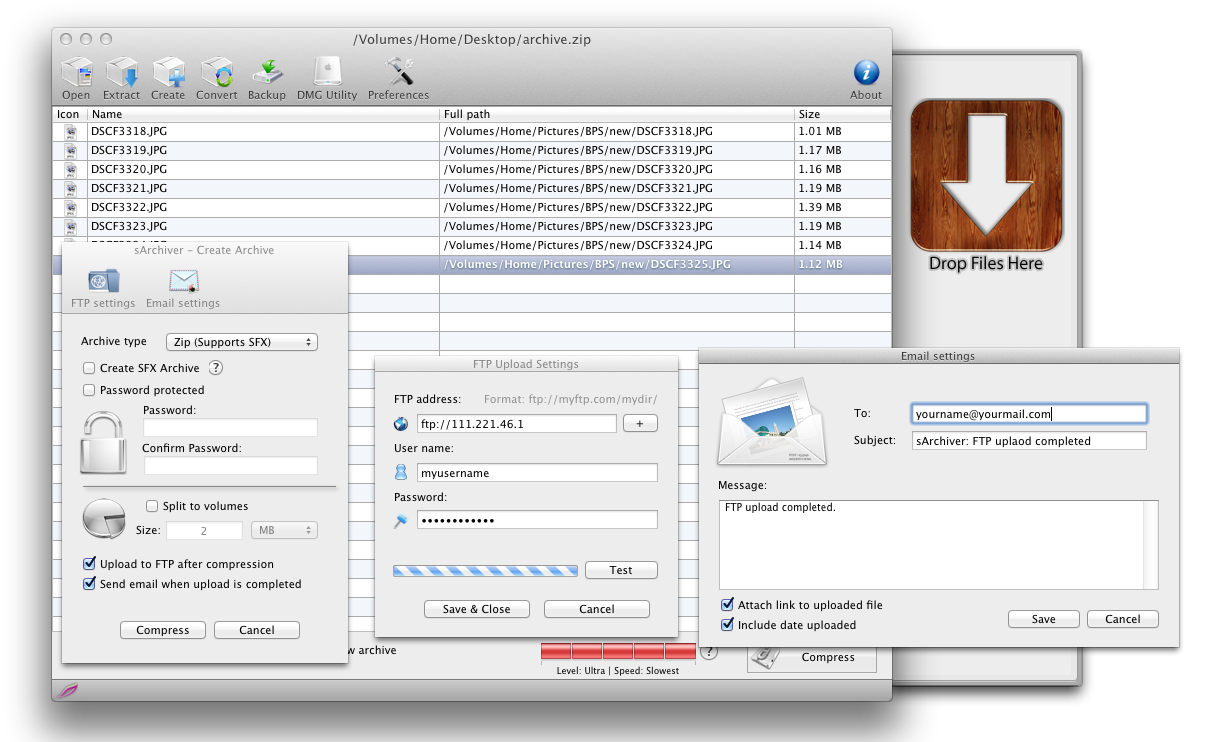Image resolution: width=1222 pixels, height=742 pixels.
Task: Expand the Archive type Zip dropdown
Action: [x=241, y=342]
